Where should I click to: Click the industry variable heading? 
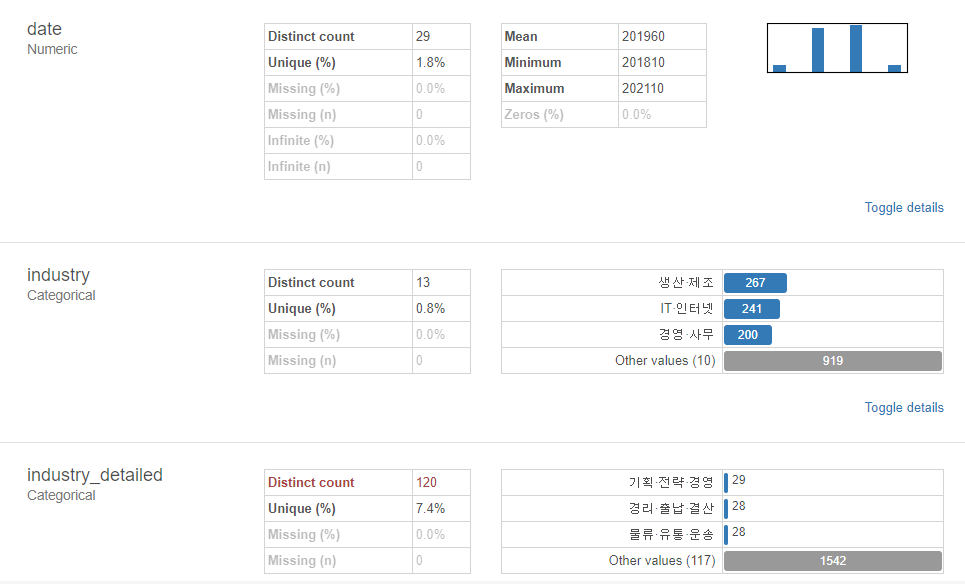(58, 274)
